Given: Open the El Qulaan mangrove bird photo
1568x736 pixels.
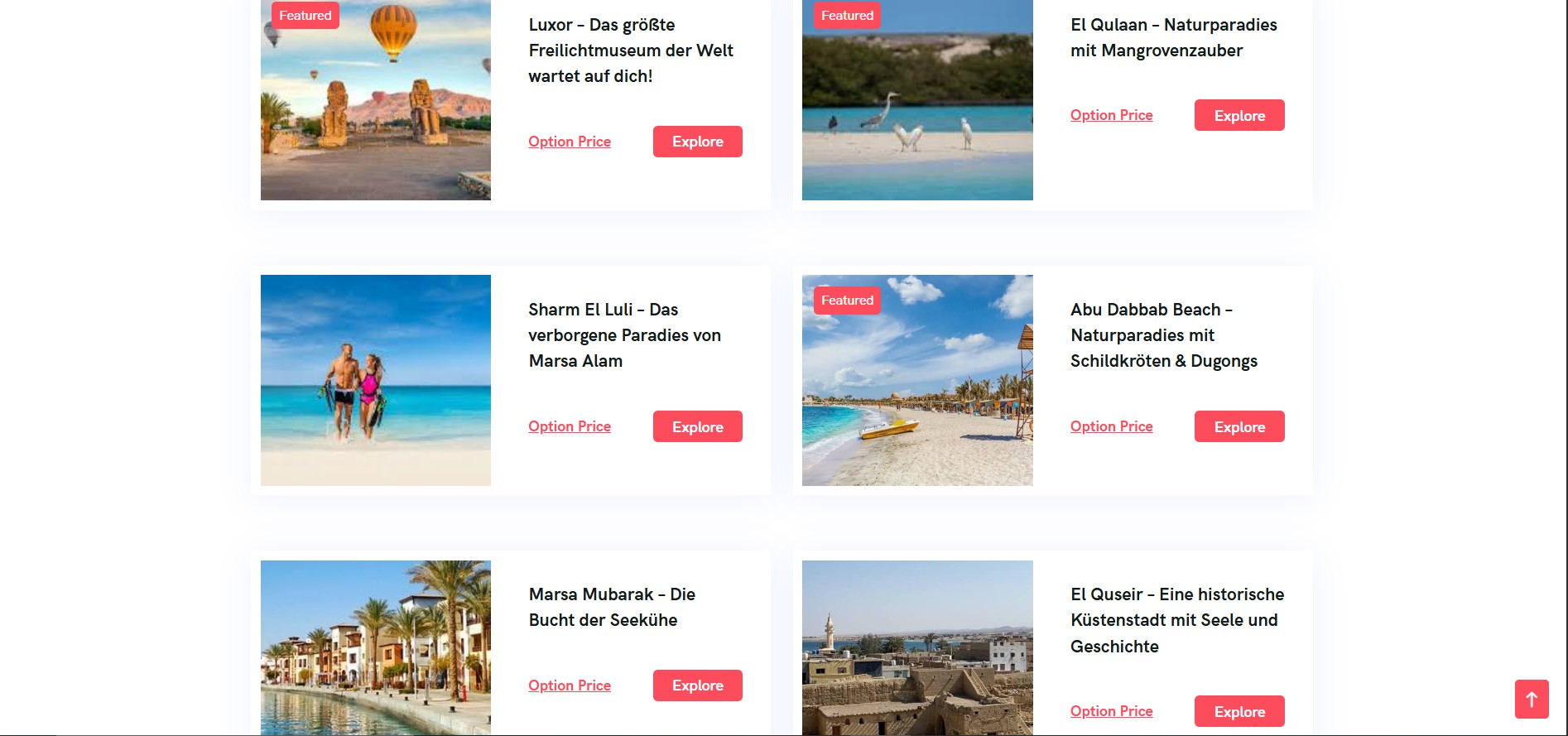Looking at the screenshot, I should [917, 100].
